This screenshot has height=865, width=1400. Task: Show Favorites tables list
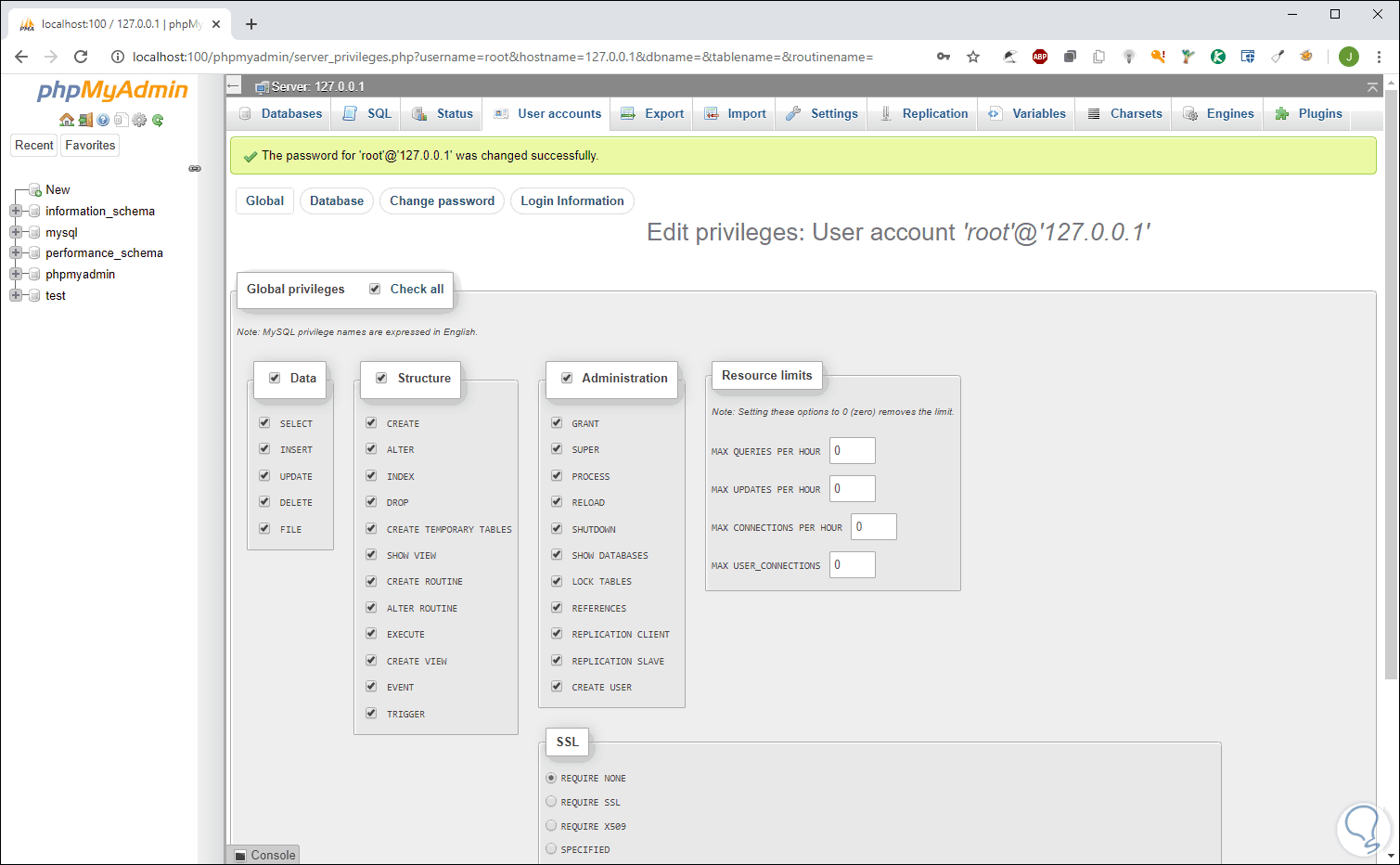click(x=90, y=145)
